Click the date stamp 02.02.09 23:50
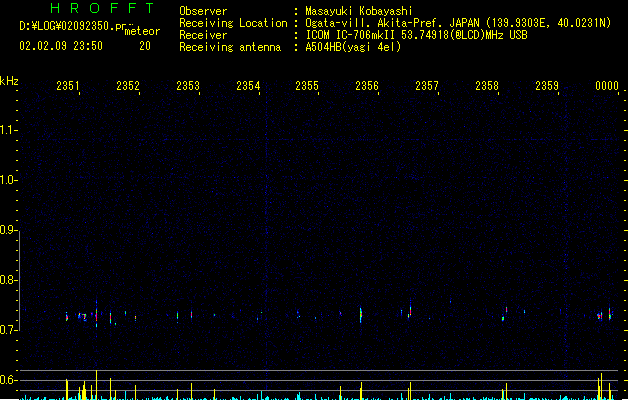Image resolution: width=629 pixels, height=400 pixels. 61,46
